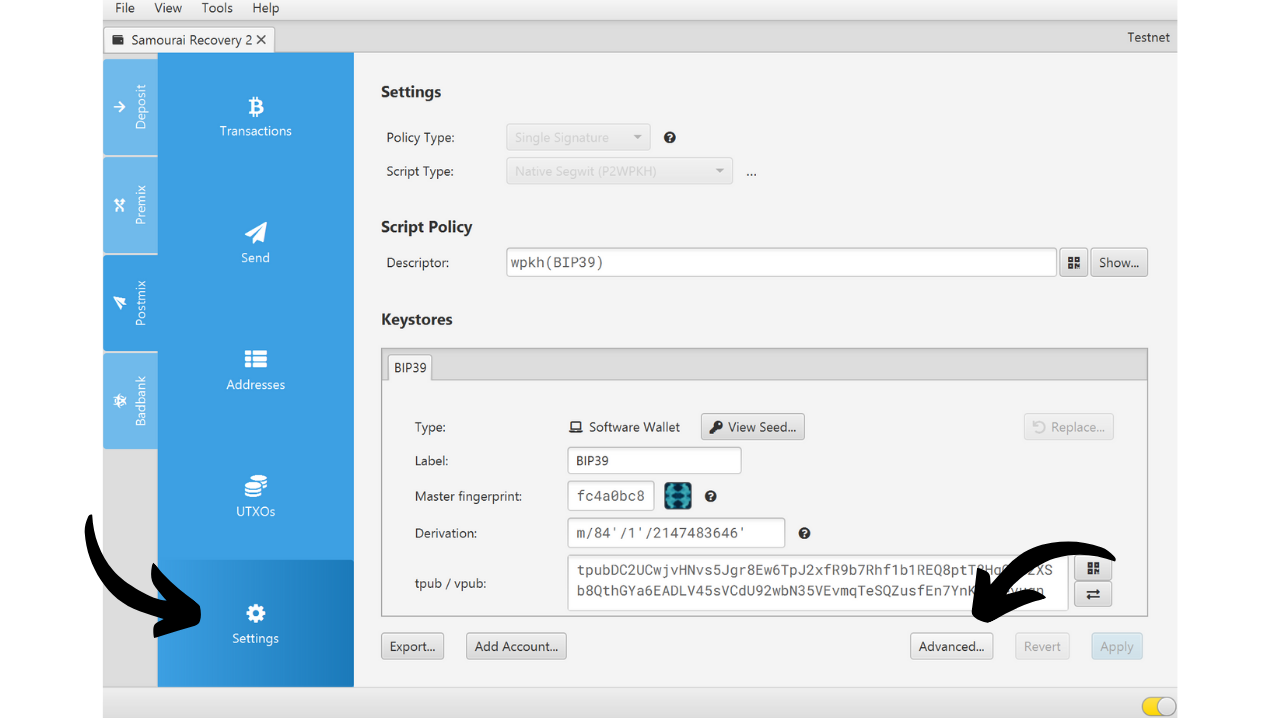
Task: Click the "Policy Type:" label
Action: click(421, 138)
